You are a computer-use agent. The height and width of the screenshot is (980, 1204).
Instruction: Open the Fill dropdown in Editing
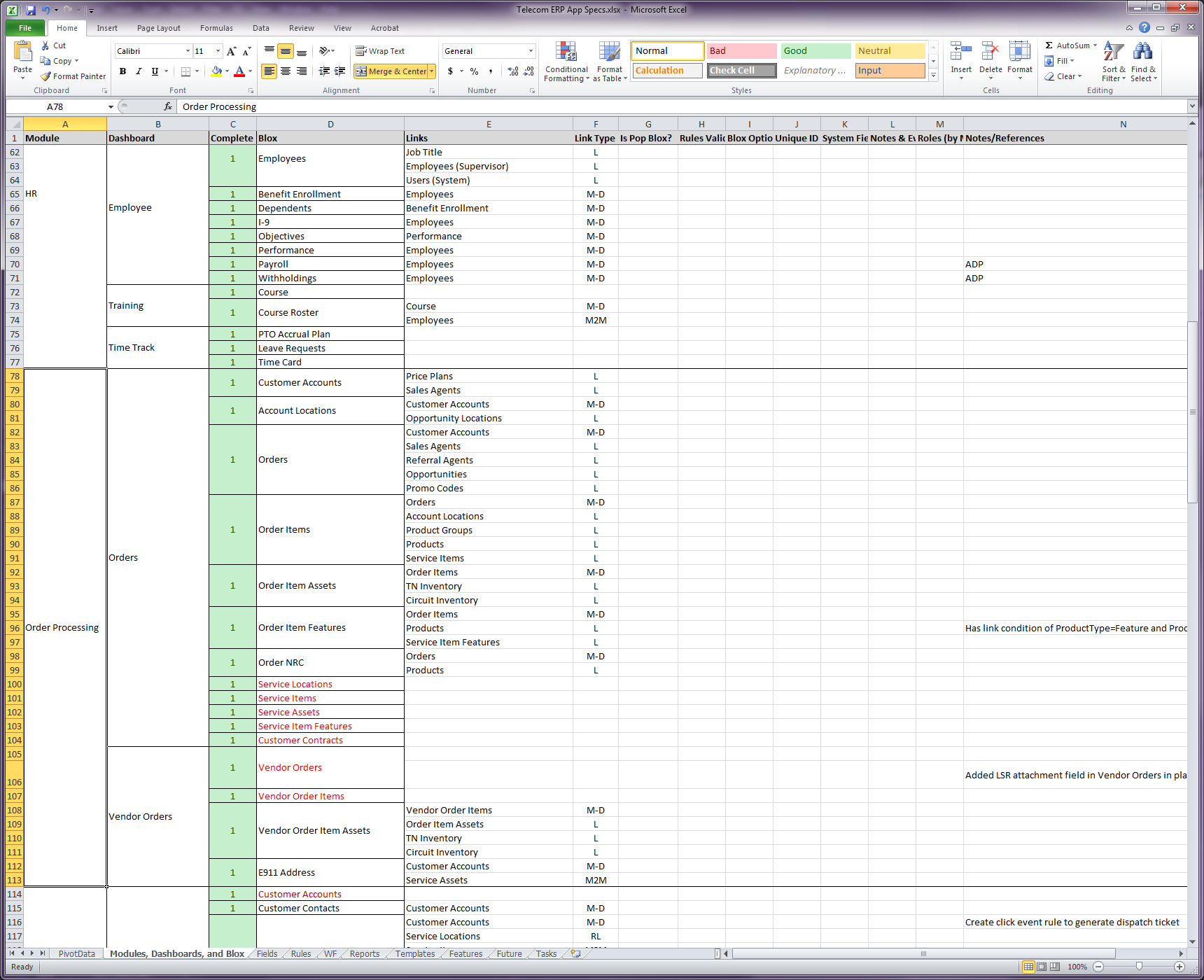coord(1059,61)
